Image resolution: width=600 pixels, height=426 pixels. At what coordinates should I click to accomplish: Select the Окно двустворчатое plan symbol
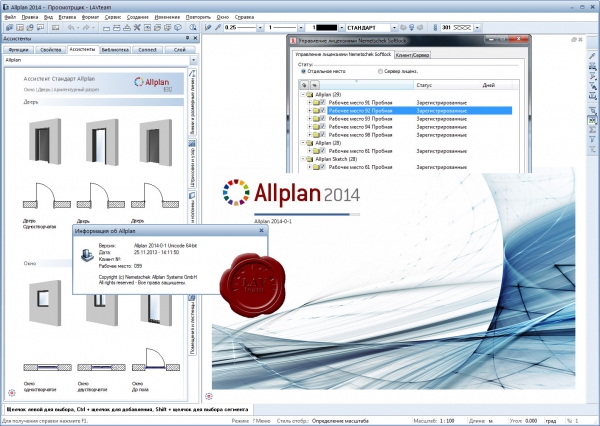pyautogui.click(x=101, y=367)
